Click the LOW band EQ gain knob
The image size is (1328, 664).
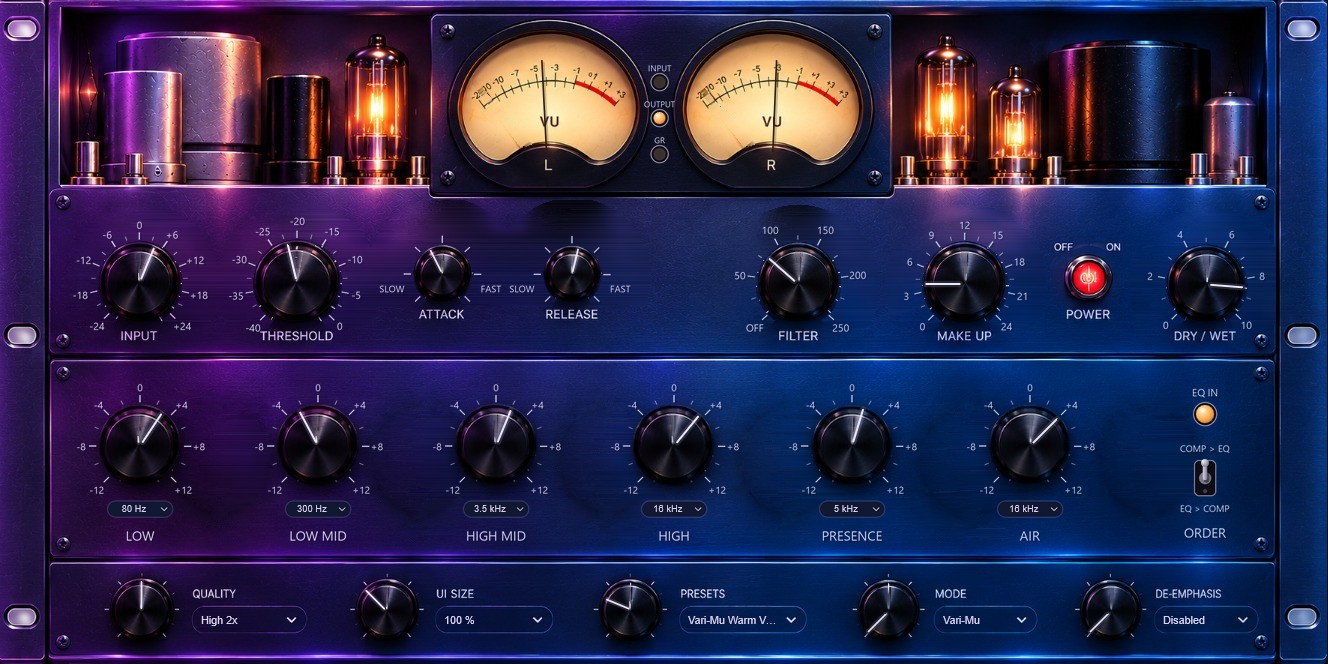pos(140,444)
